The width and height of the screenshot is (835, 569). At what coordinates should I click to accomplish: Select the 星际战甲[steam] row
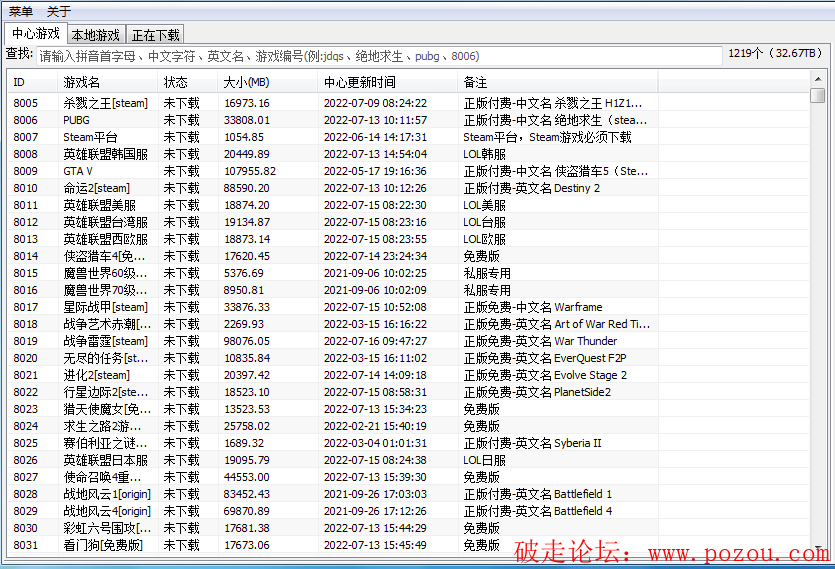[409, 307]
